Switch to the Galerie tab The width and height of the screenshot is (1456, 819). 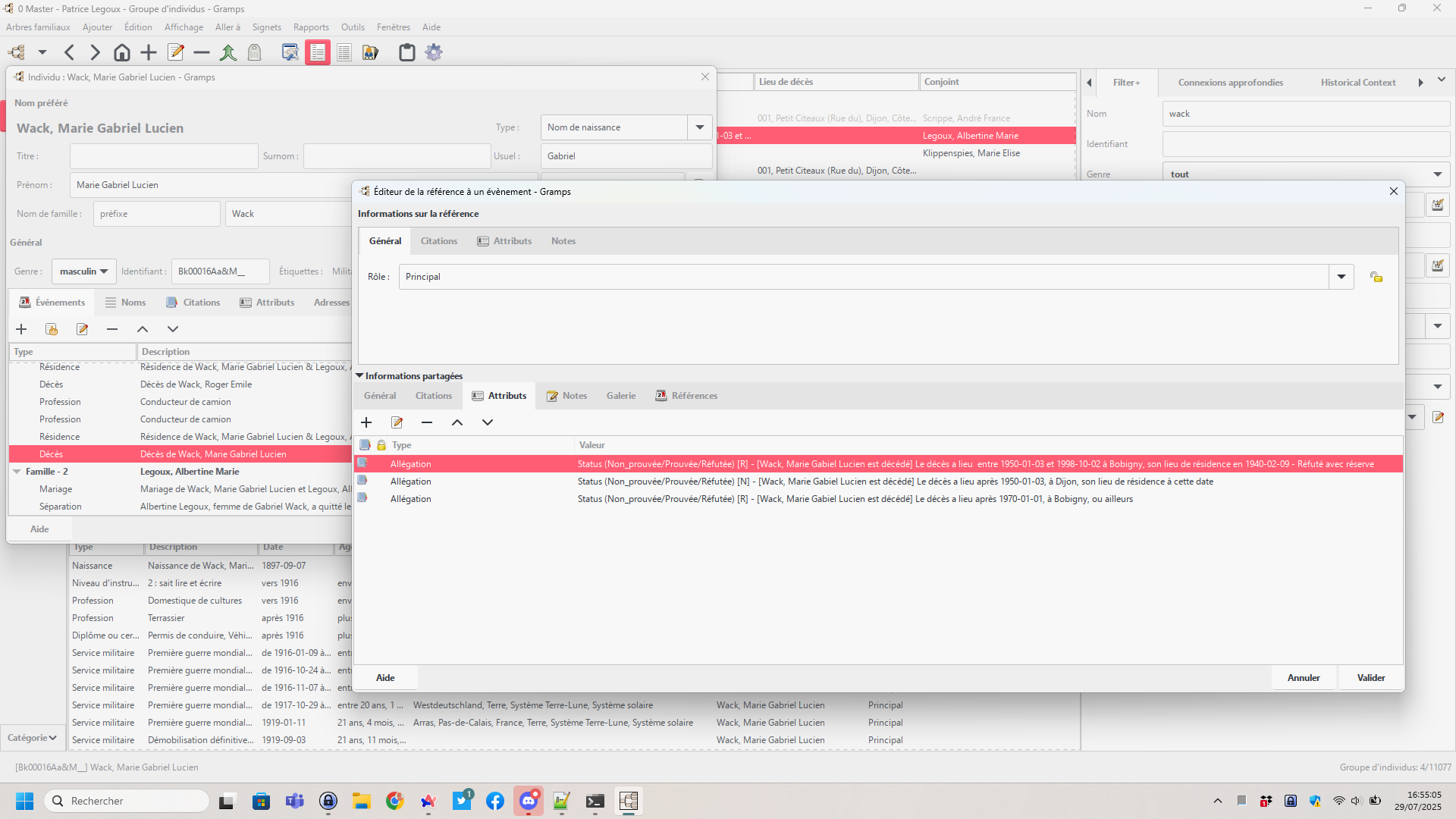tap(620, 396)
